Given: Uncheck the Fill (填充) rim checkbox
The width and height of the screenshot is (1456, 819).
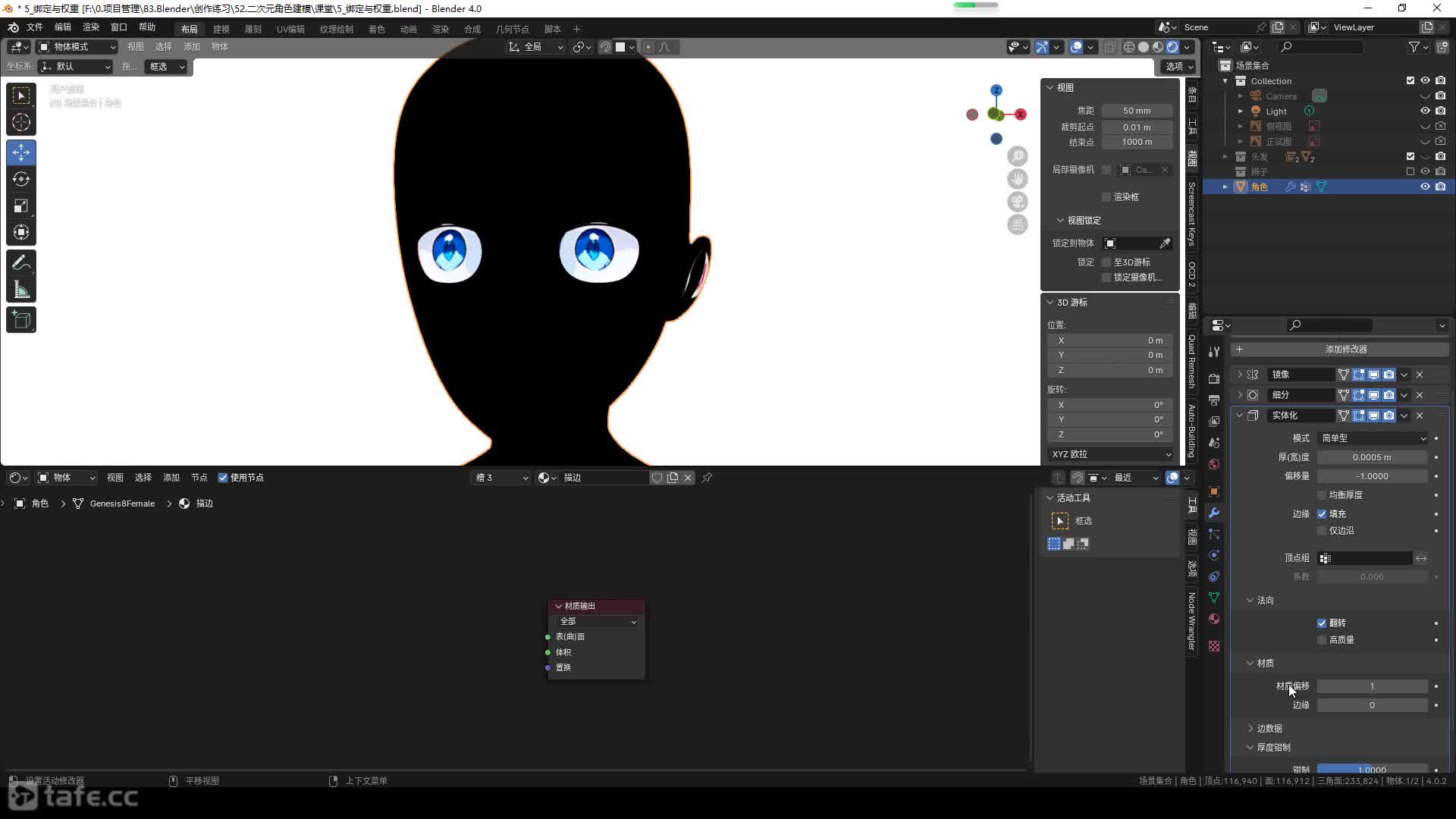Looking at the screenshot, I should (1322, 514).
